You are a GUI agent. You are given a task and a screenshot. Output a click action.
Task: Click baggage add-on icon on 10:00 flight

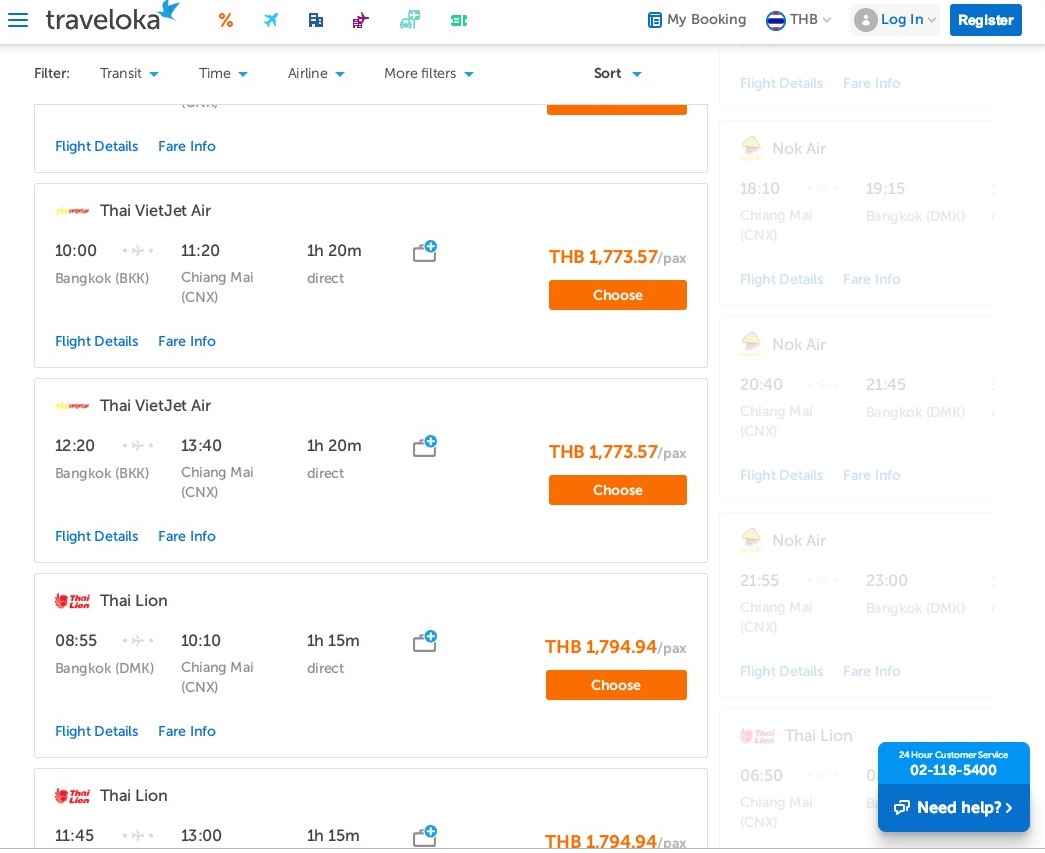coord(425,251)
